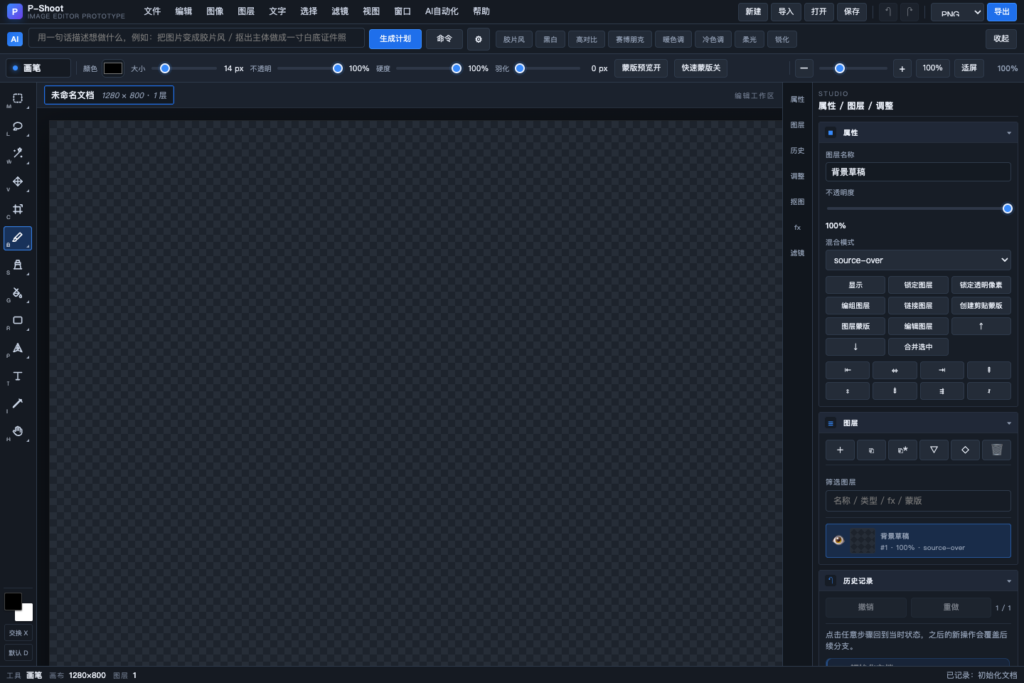Image resolution: width=1024 pixels, height=683 pixels.
Task: Delete layer using the trash icon
Action: (997, 450)
